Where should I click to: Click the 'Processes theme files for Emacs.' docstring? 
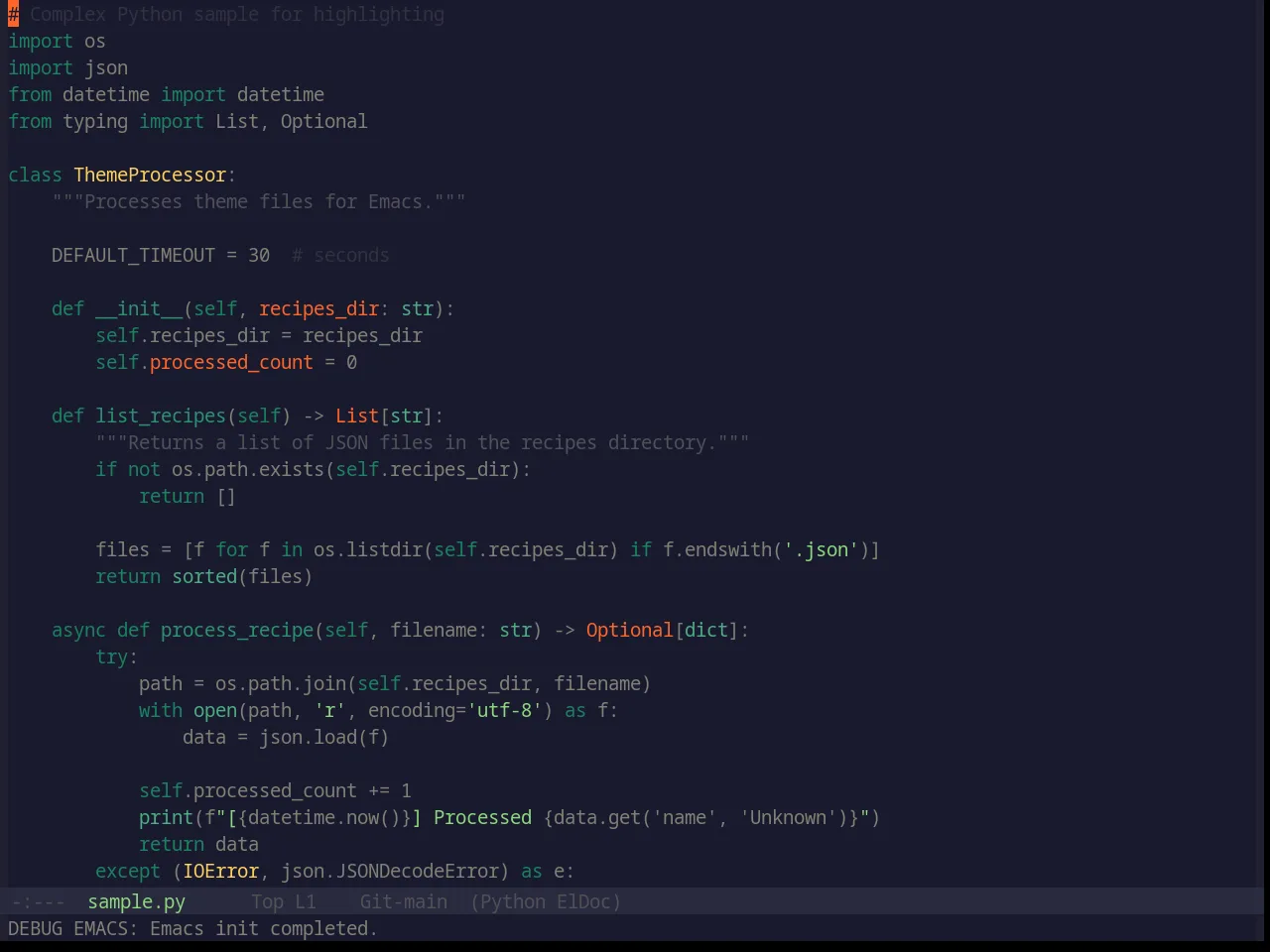click(x=259, y=201)
